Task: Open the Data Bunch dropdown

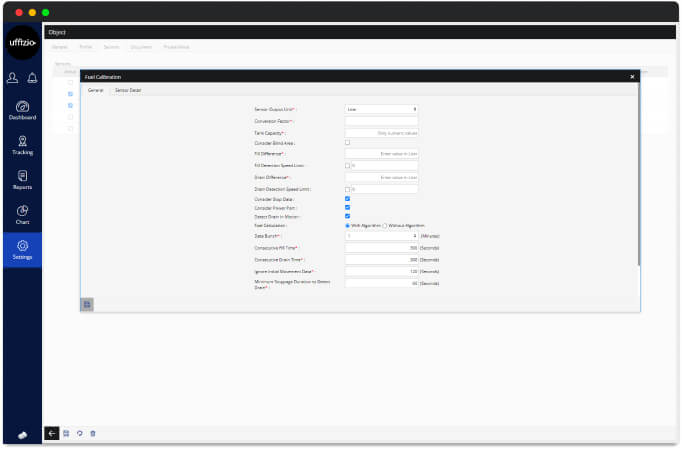Action: pos(381,236)
